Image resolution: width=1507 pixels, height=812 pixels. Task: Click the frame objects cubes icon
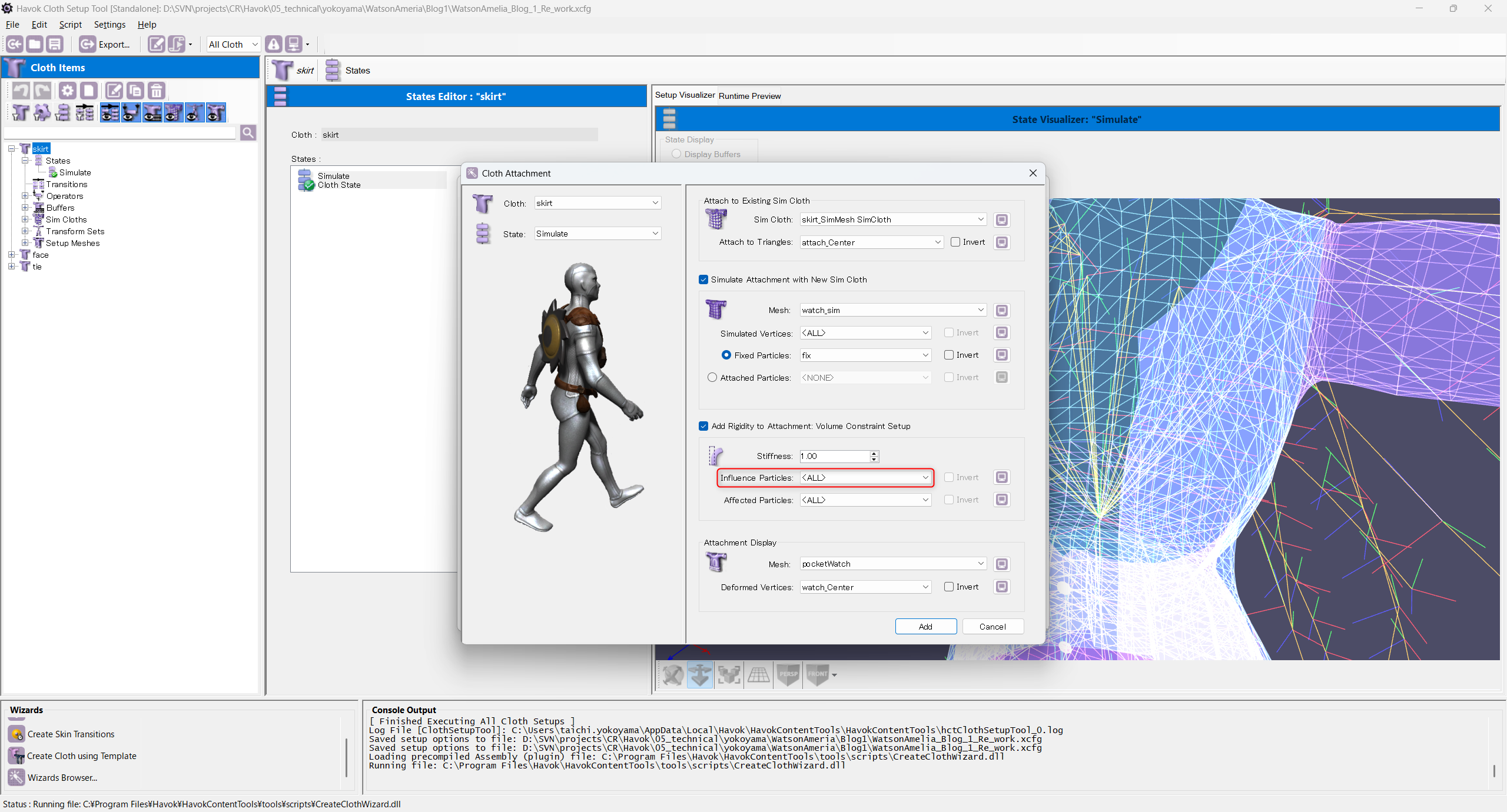[x=729, y=674]
